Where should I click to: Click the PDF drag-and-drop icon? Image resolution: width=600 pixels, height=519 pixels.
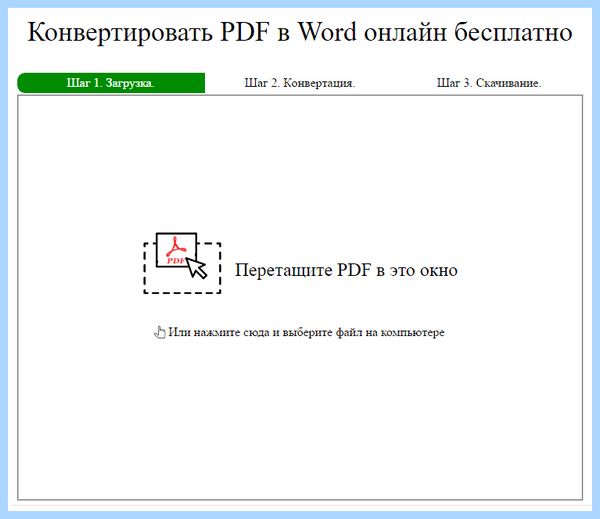(182, 263)
